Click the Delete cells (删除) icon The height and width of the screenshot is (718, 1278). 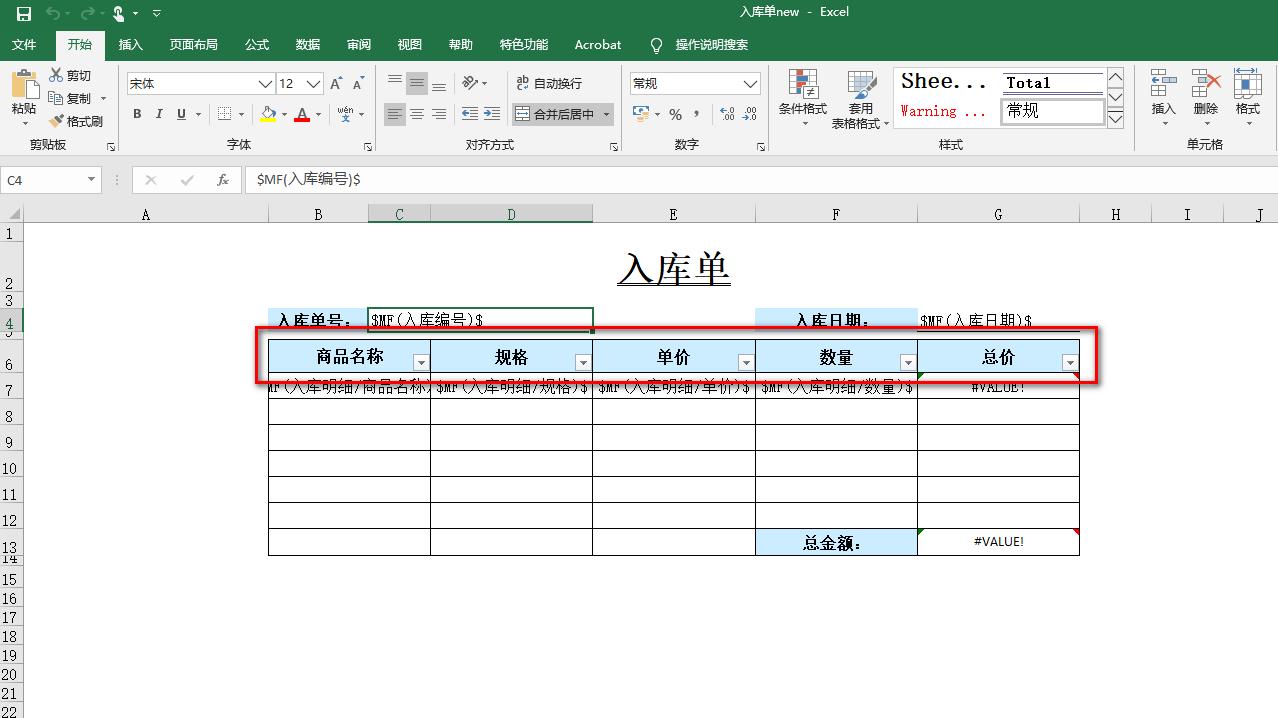tap(1203, 97)
